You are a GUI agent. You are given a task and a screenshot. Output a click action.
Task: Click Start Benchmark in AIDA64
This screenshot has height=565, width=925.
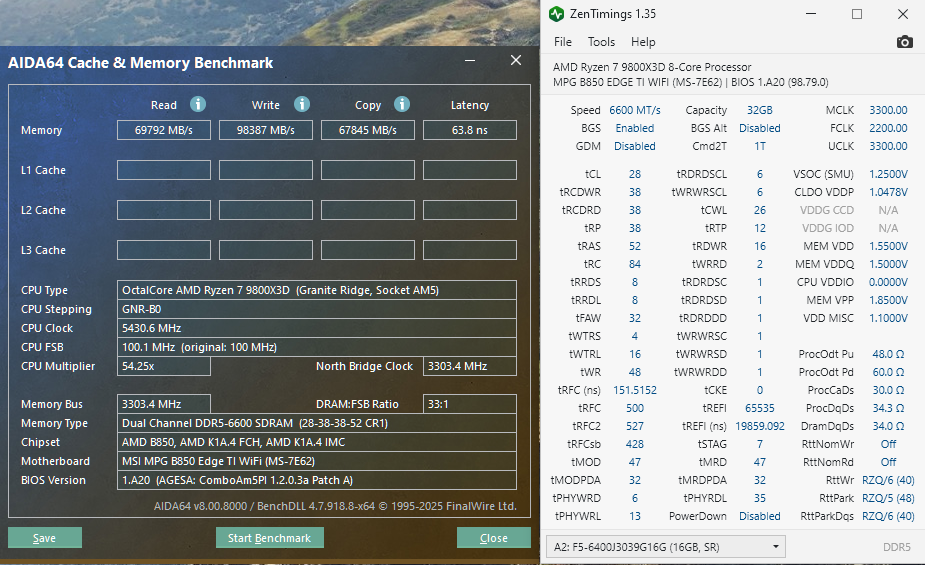pyautogui.click(x=270, y=538)
